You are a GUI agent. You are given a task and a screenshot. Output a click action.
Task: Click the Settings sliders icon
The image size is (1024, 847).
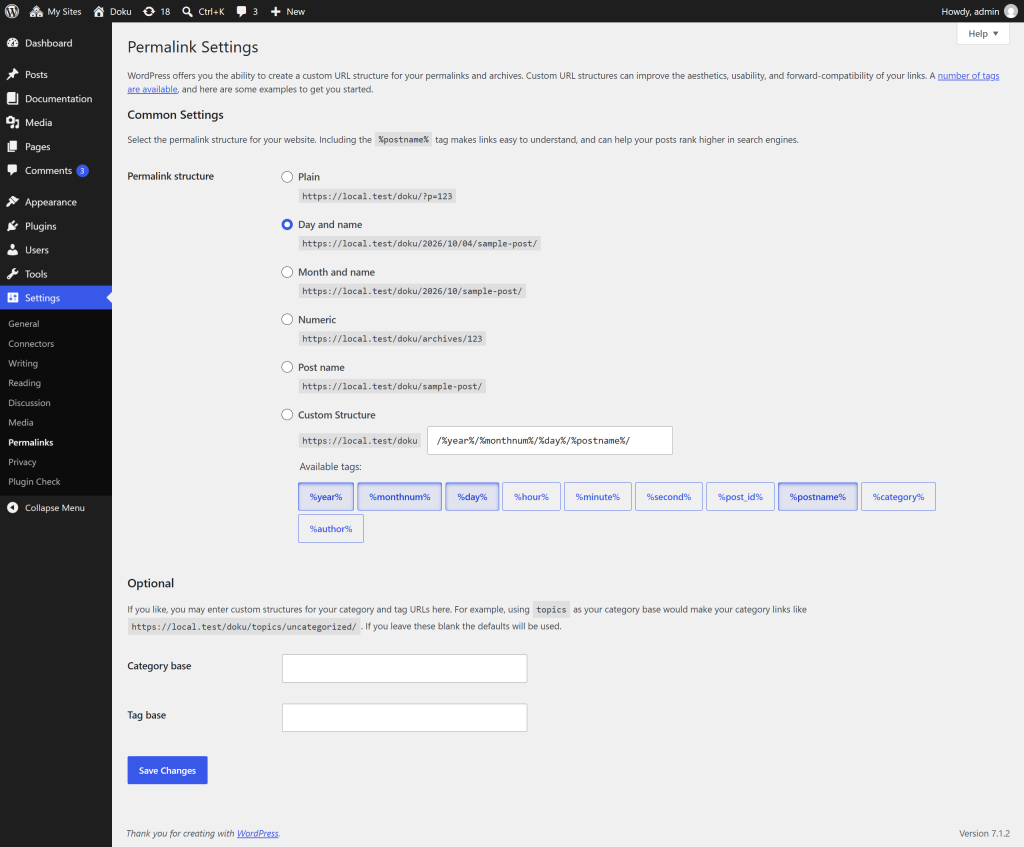click(x=12, y=298)
